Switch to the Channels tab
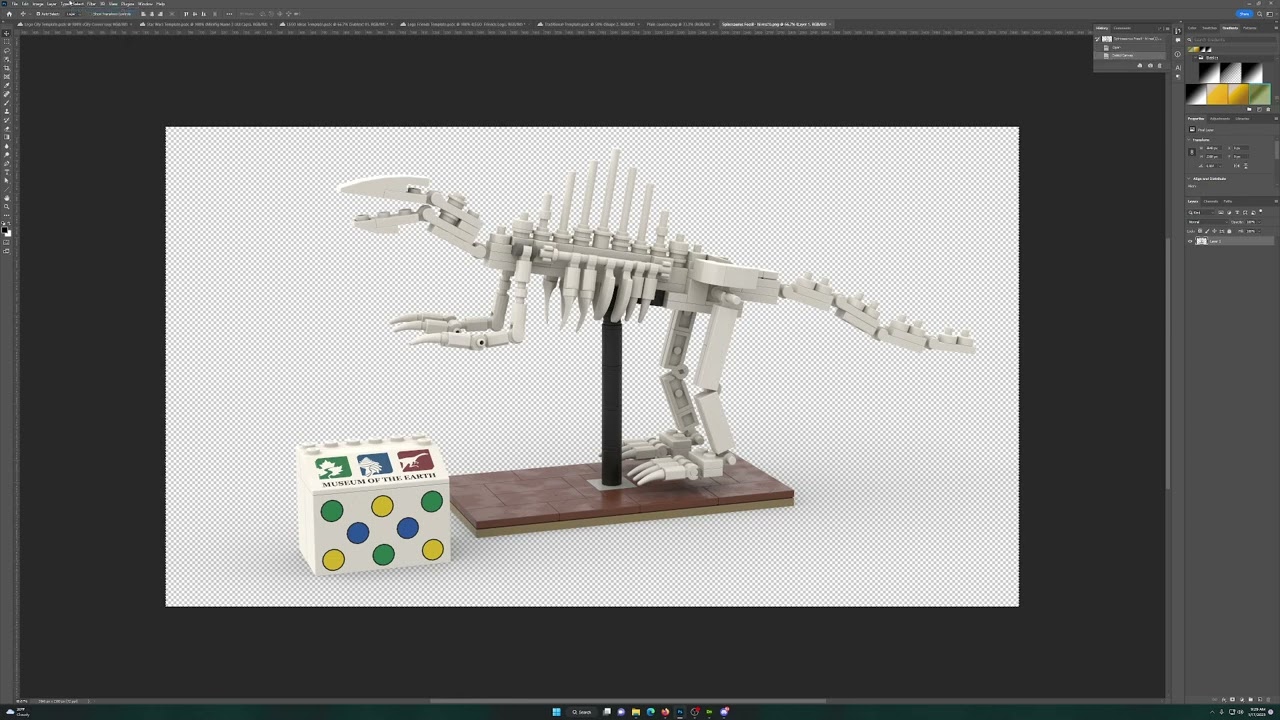Screen dimensions: 1280x720 [1211, 201]
